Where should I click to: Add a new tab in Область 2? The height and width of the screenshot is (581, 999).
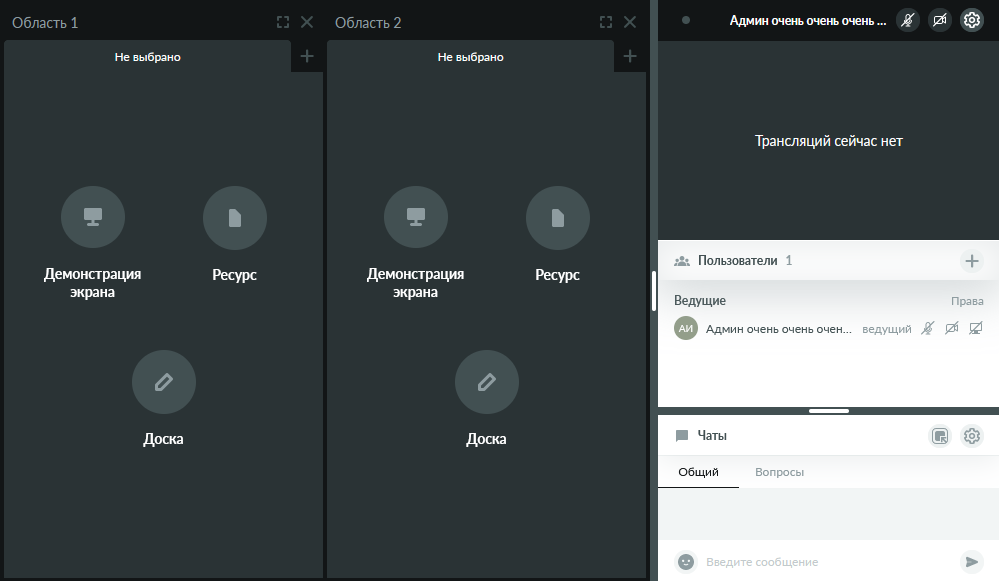(x=630, y=56)
